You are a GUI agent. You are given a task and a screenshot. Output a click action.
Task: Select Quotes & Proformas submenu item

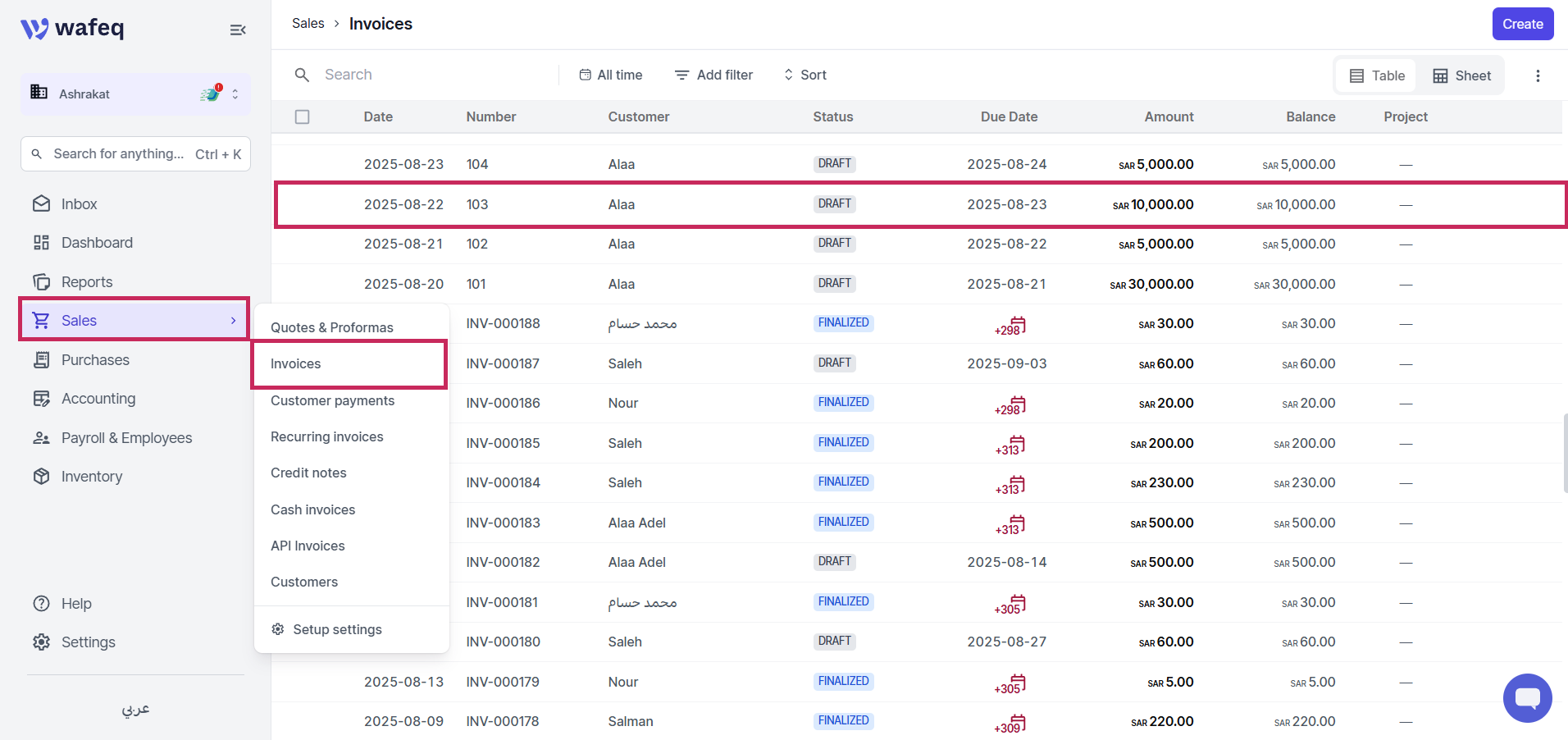[x=332, y=328]
